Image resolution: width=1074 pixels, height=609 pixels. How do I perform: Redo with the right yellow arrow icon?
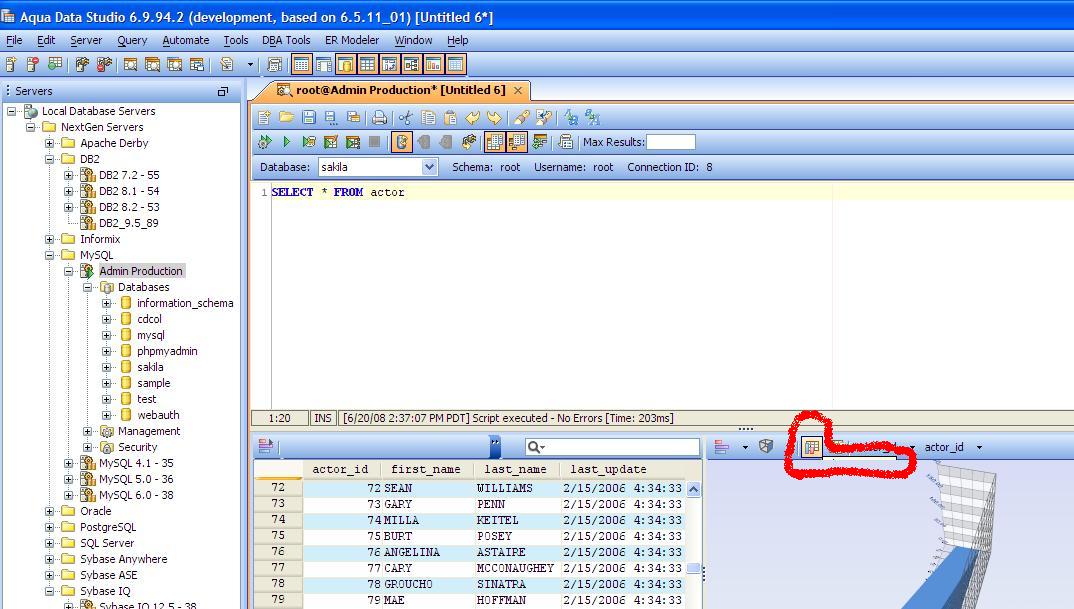click(x=494, y=118)
